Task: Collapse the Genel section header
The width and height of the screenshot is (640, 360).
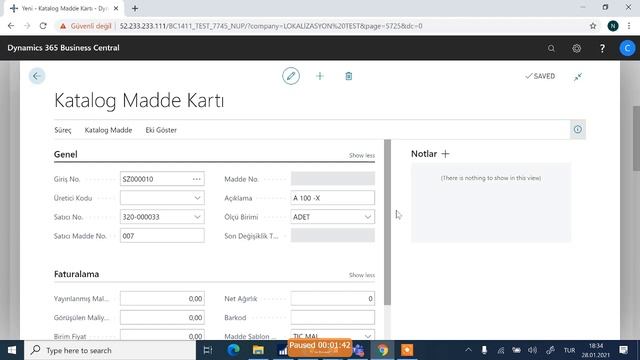Action: pos(66,154)
